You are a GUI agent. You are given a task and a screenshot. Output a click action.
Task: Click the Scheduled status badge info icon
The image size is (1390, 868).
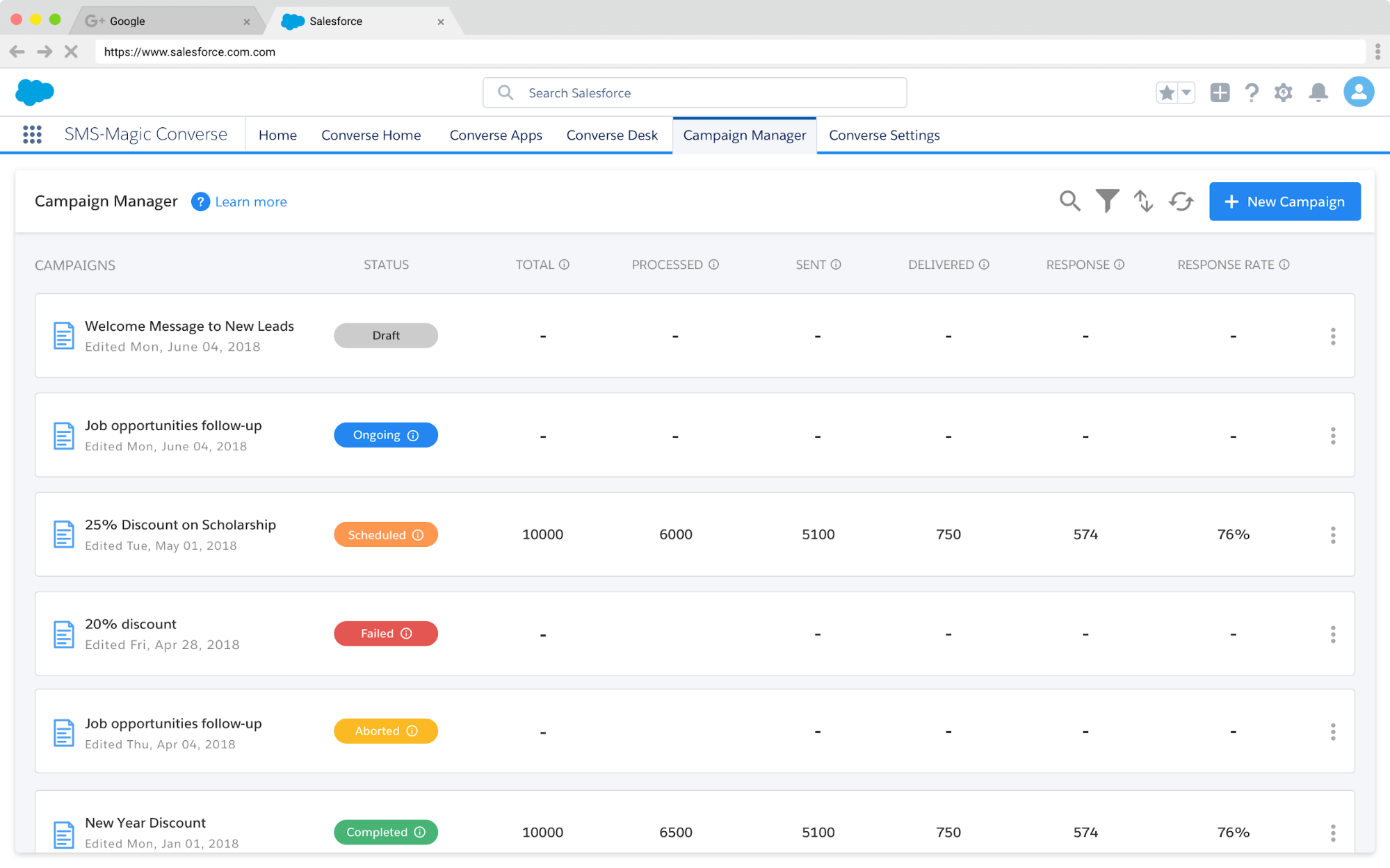(x=418, y=535)
